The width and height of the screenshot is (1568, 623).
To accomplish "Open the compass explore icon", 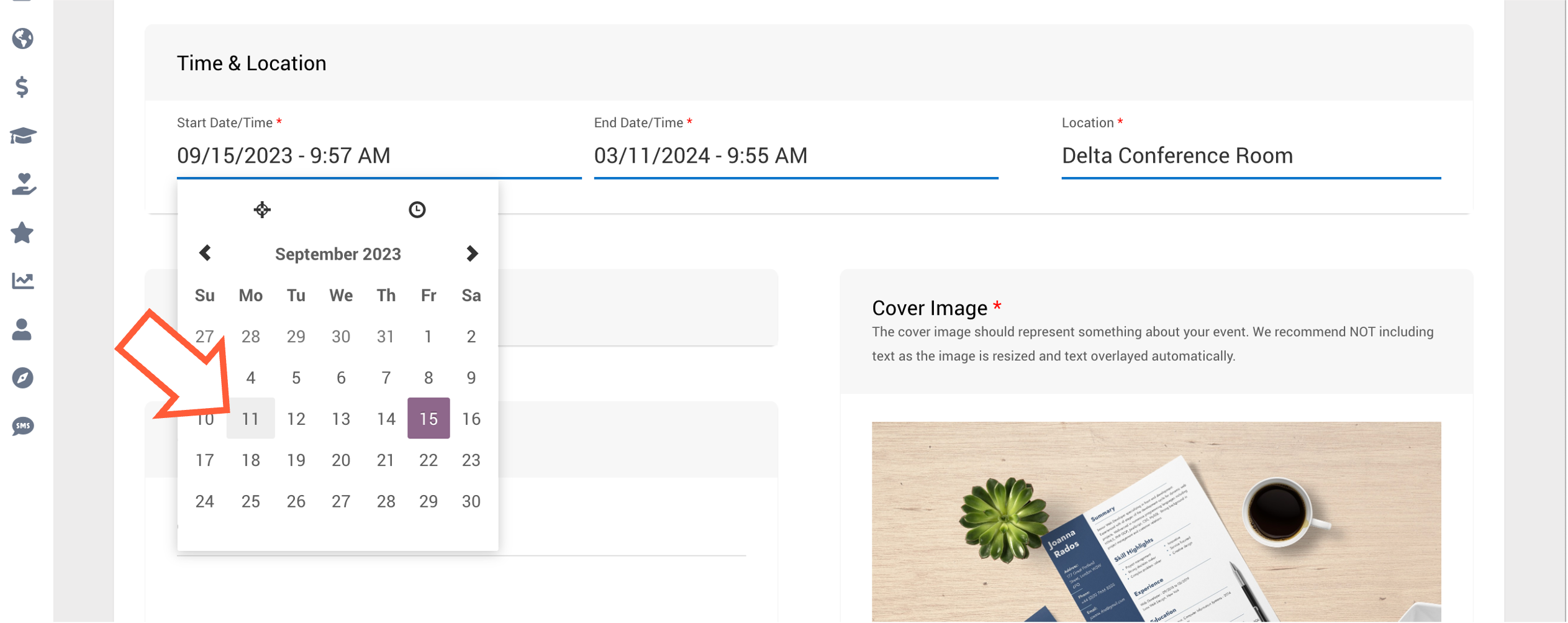I will point(22,378).
